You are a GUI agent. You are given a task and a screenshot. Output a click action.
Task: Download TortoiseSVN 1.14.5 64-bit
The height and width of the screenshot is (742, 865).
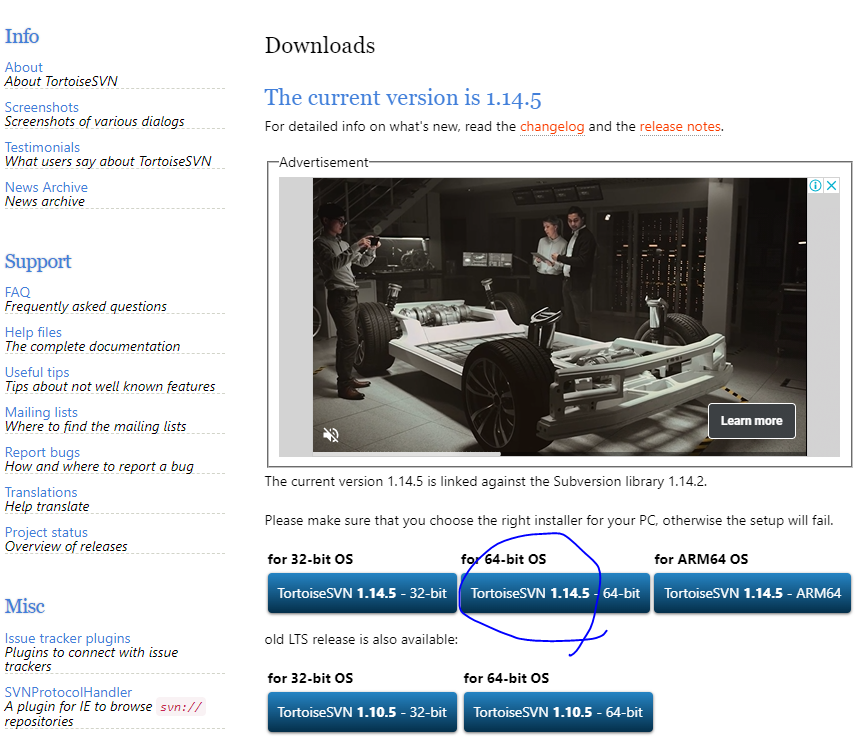555,593
